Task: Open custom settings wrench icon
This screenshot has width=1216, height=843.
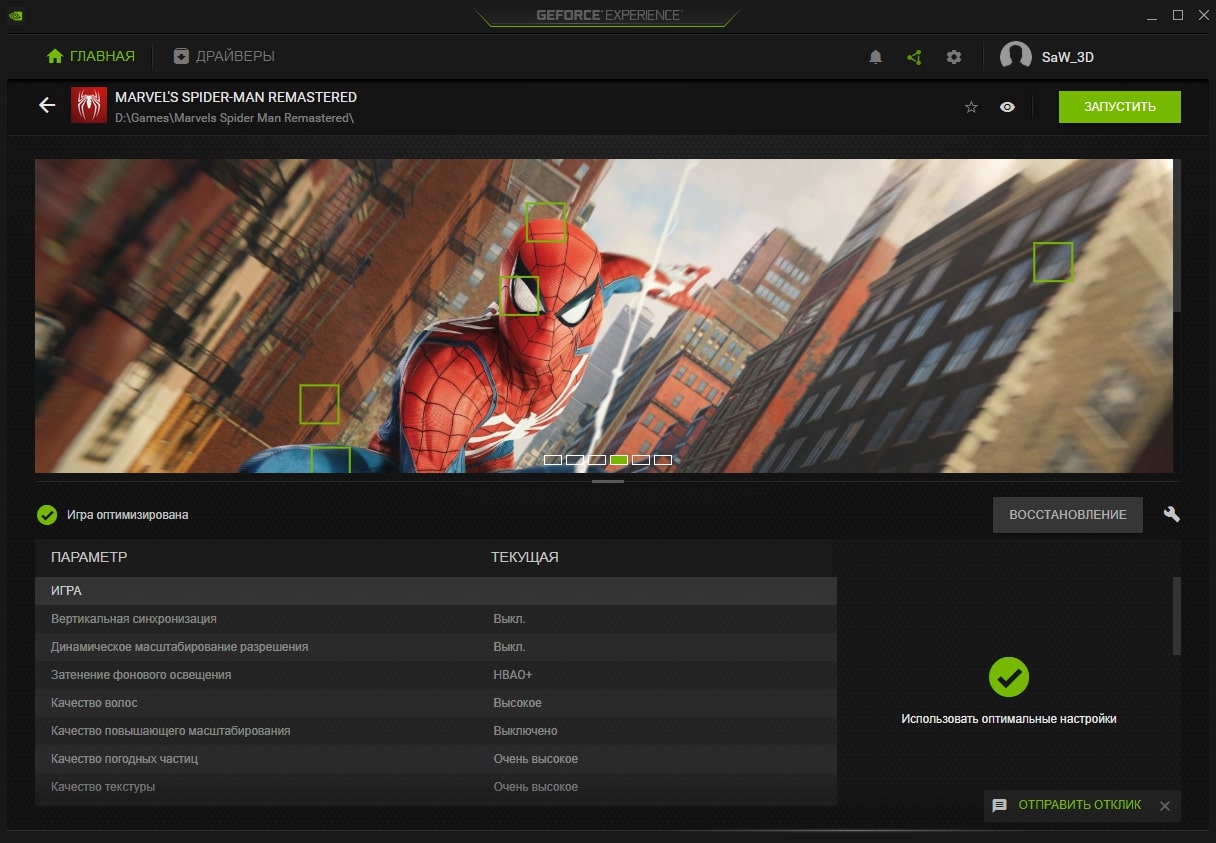Action: pyautogui.click(x=1172, y=514)
